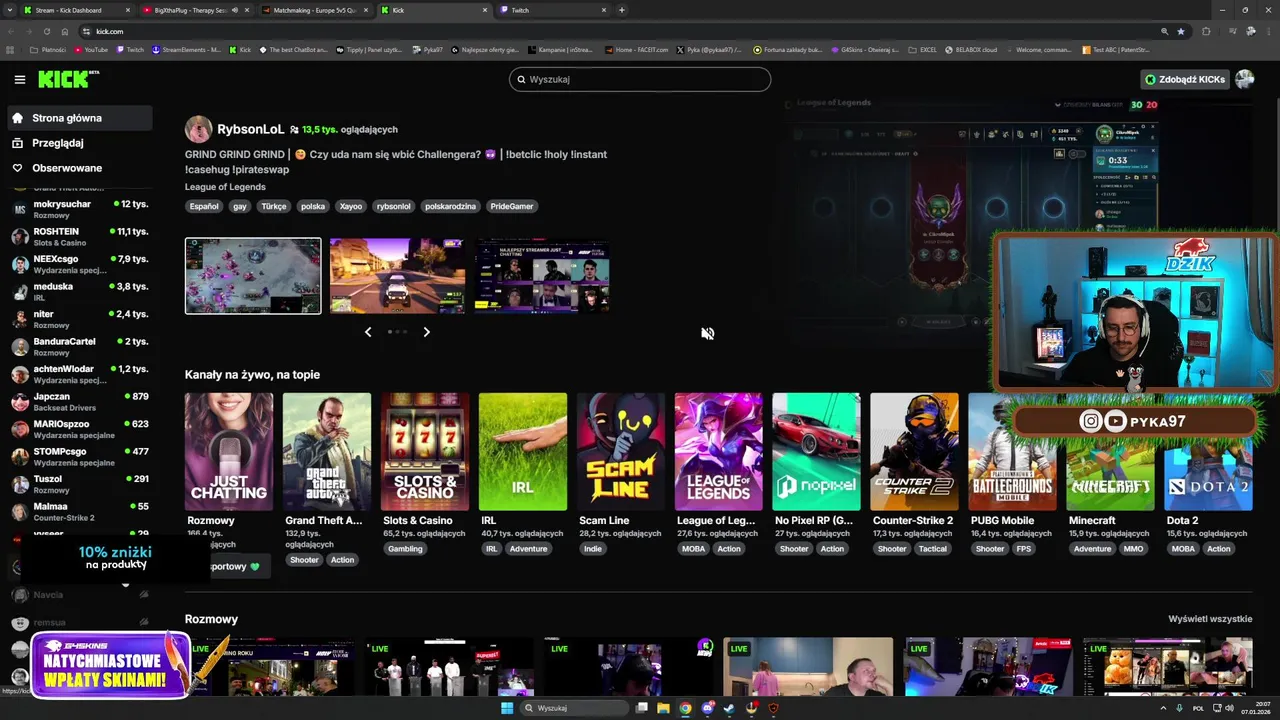The height and width of the screenshot is (720, 1280).
Task: Click the Windows Start button
Action: coord(507,708)
